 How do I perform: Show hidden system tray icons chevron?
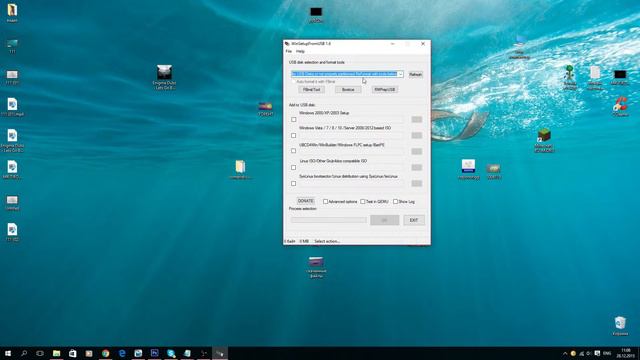565,353
